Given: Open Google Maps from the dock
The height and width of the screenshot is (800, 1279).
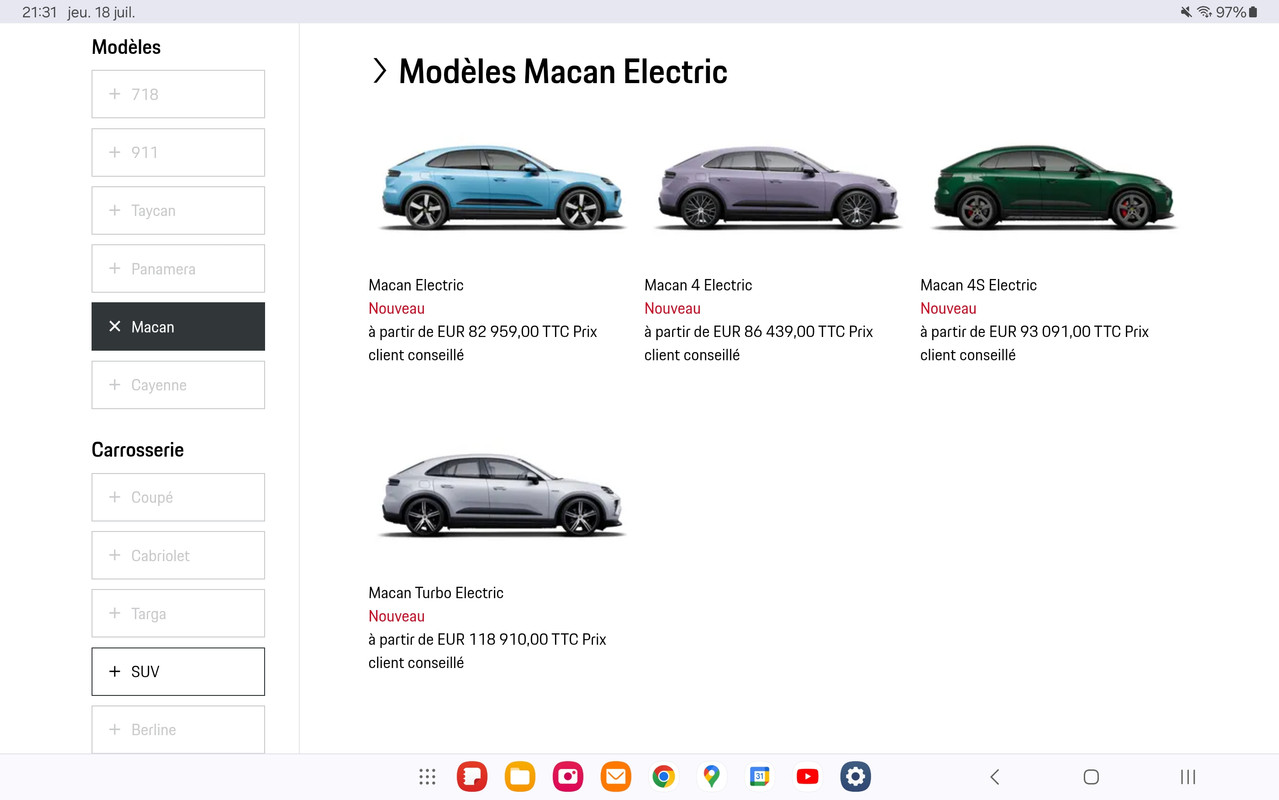Looking at the screenshot, I should [711, 777].
